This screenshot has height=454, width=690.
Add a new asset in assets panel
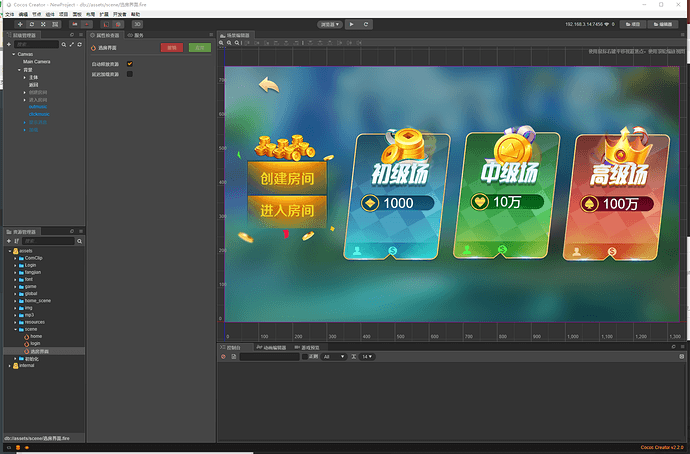point(9,241)
